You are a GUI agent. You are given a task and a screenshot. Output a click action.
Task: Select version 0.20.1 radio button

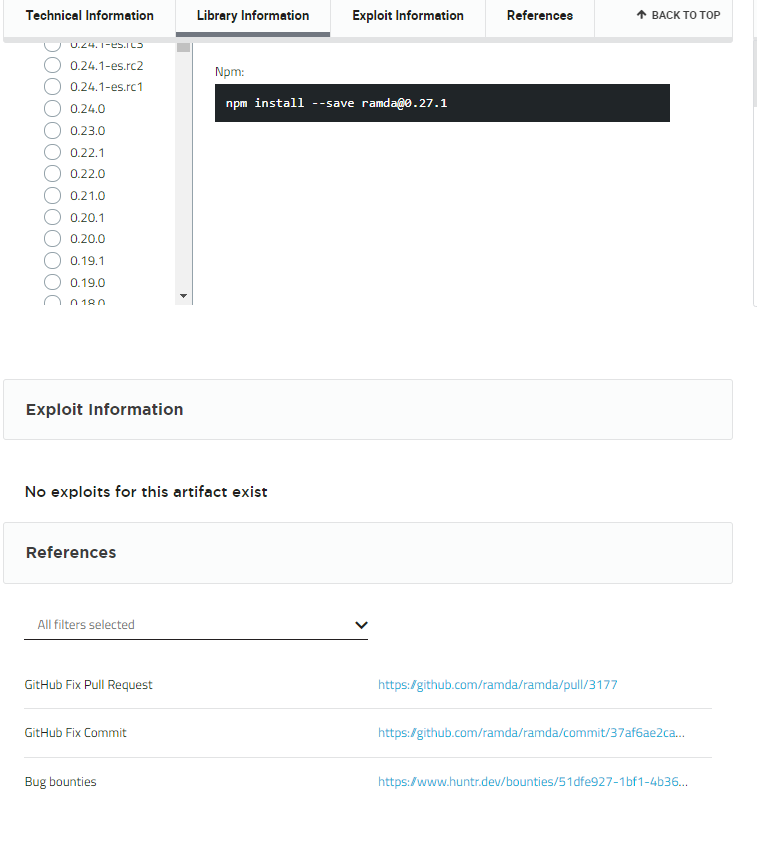pyautogui.click(x=52, y=217)
